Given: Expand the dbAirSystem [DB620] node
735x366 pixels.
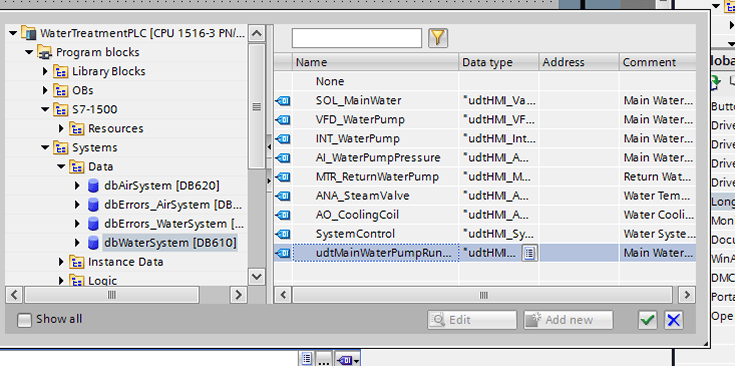Looking at the screenshot, I should pyautogui.click(x=77, y=186).
